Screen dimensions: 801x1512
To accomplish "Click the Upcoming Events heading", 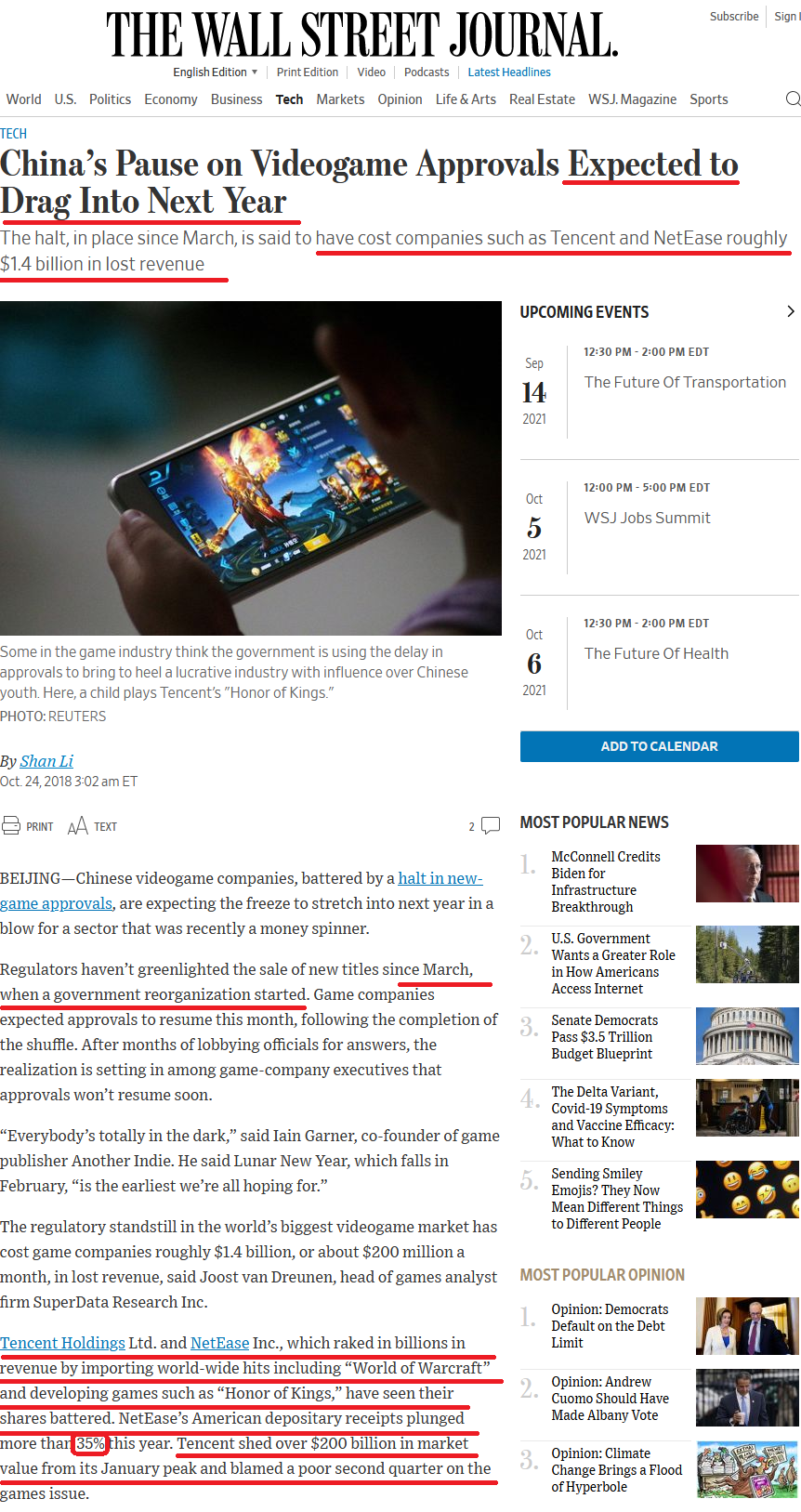I will point(584,312).
